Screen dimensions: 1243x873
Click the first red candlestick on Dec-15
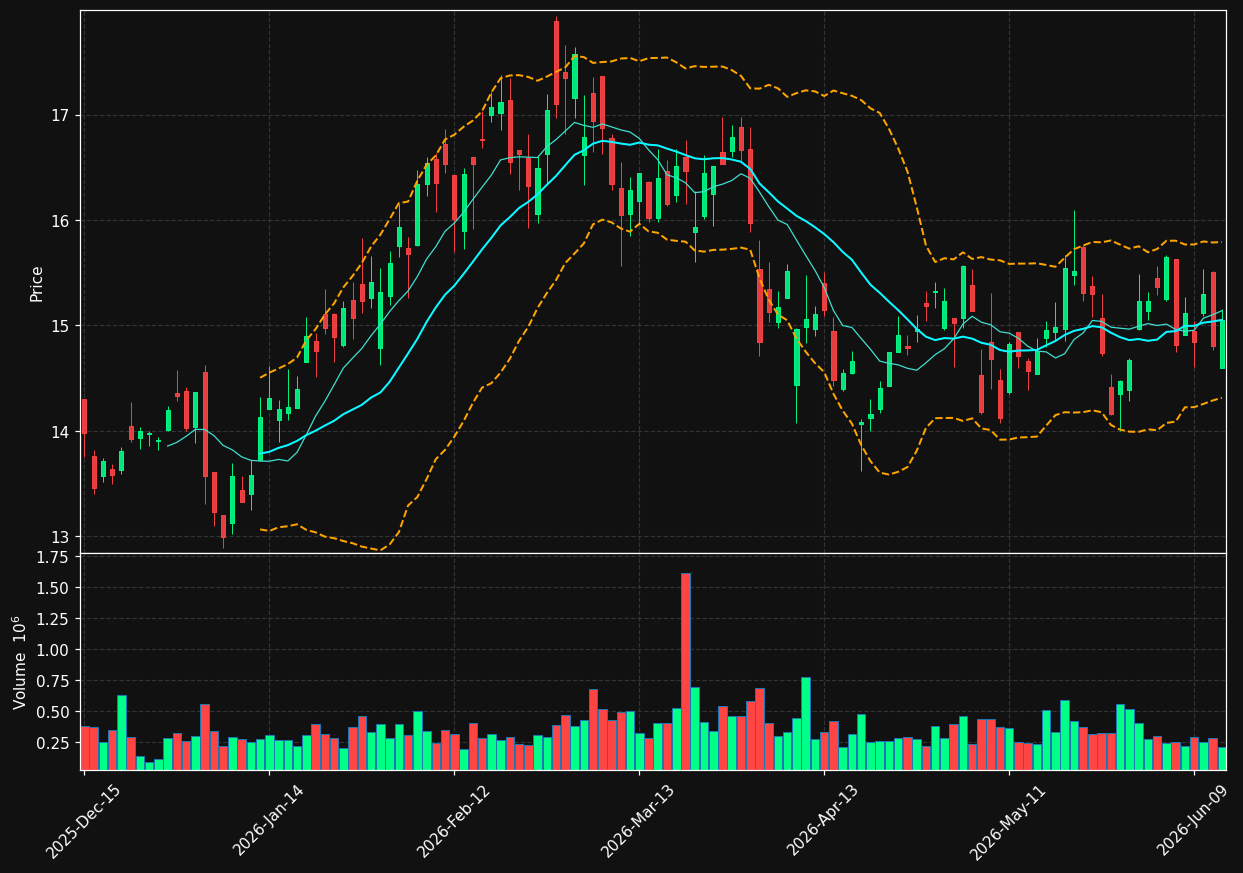pos(84,416)
